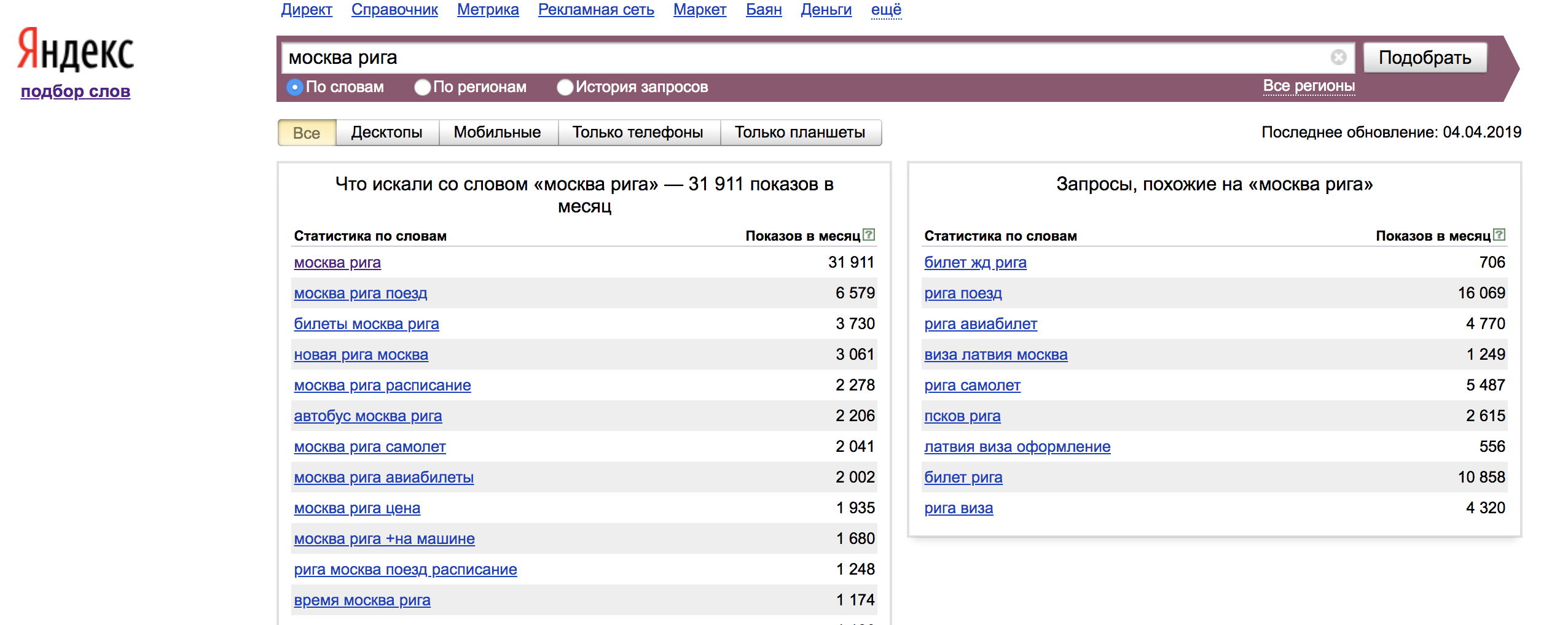Select the value '2 615' for псков рига
Screen dimensions: 1568x625
pos(1485,416)
